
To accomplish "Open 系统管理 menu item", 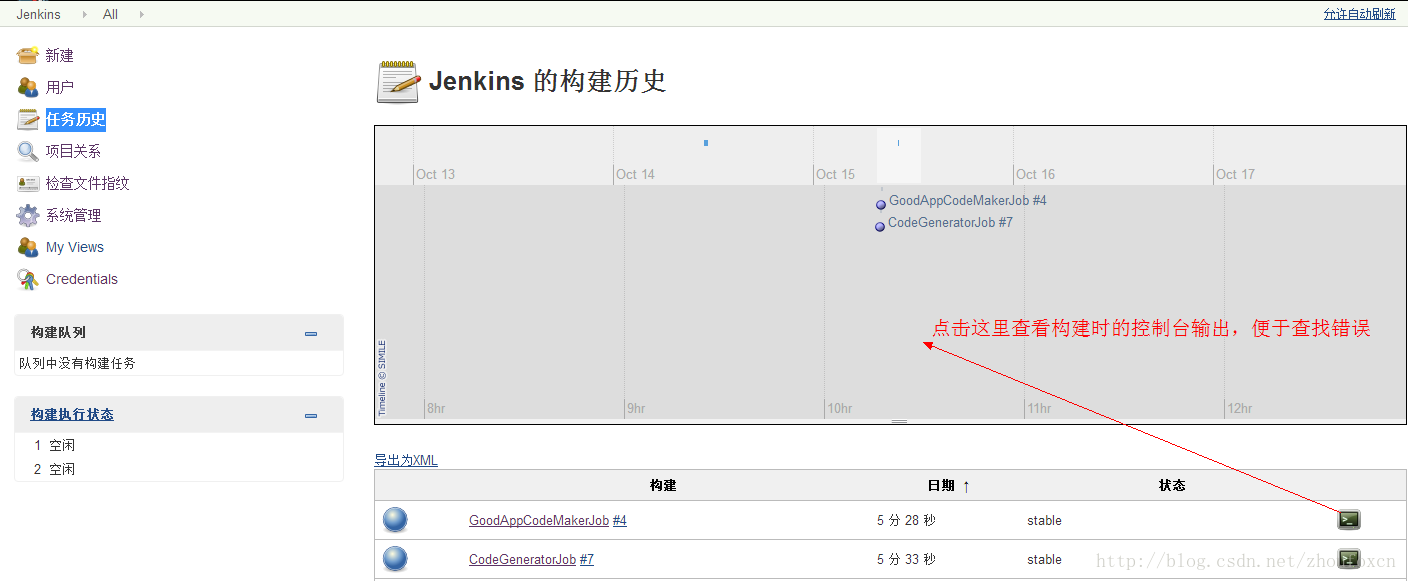I will tap(73, 215).
